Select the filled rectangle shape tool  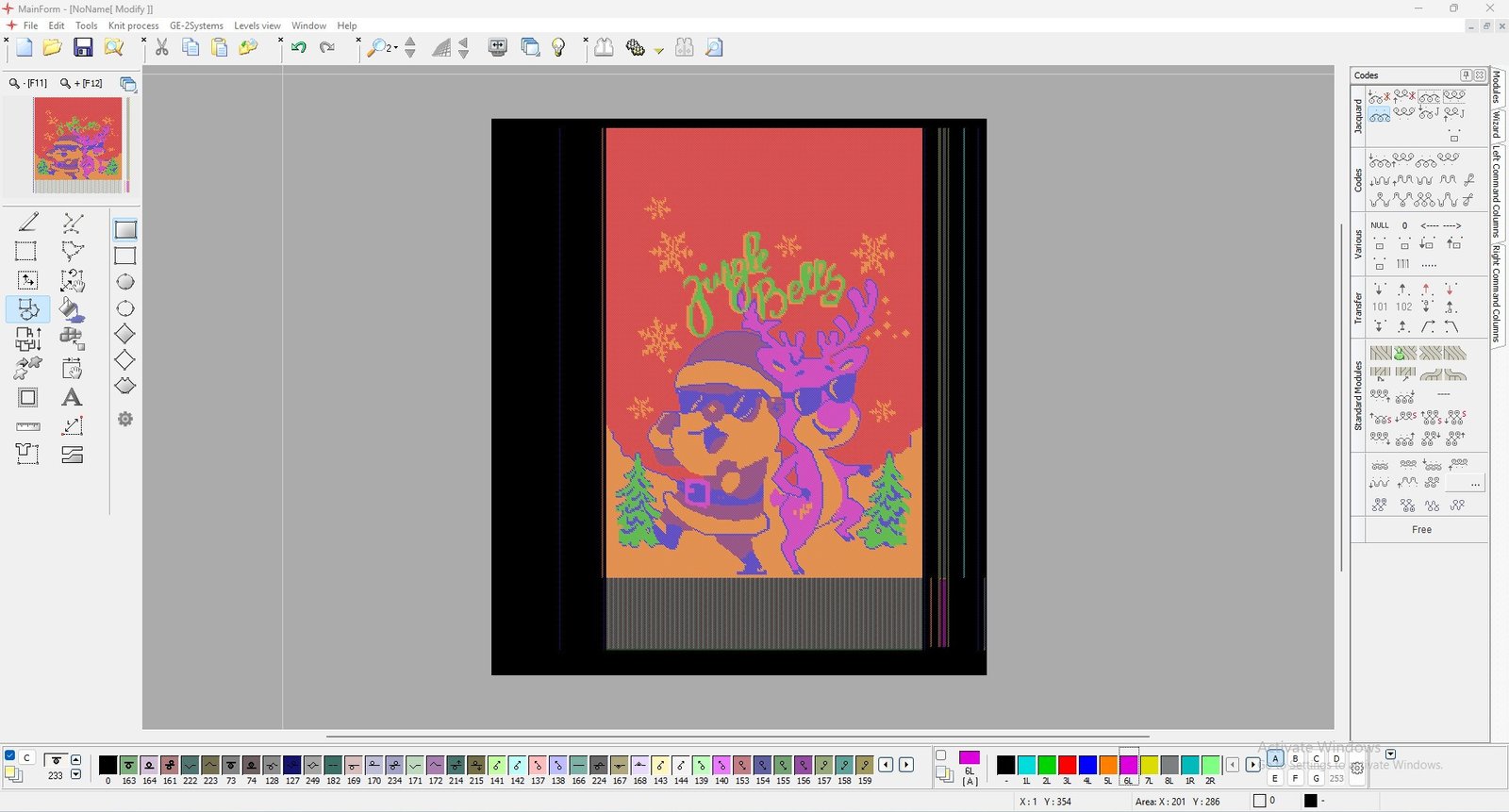point(125,230)
